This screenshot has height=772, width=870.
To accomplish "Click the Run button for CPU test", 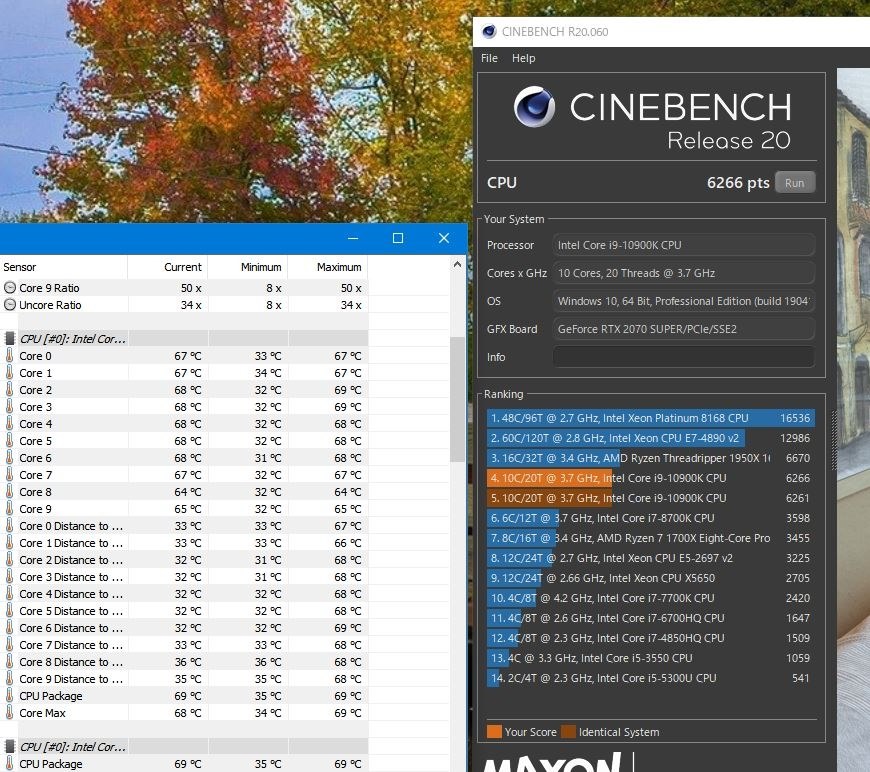I will [795, 183].
